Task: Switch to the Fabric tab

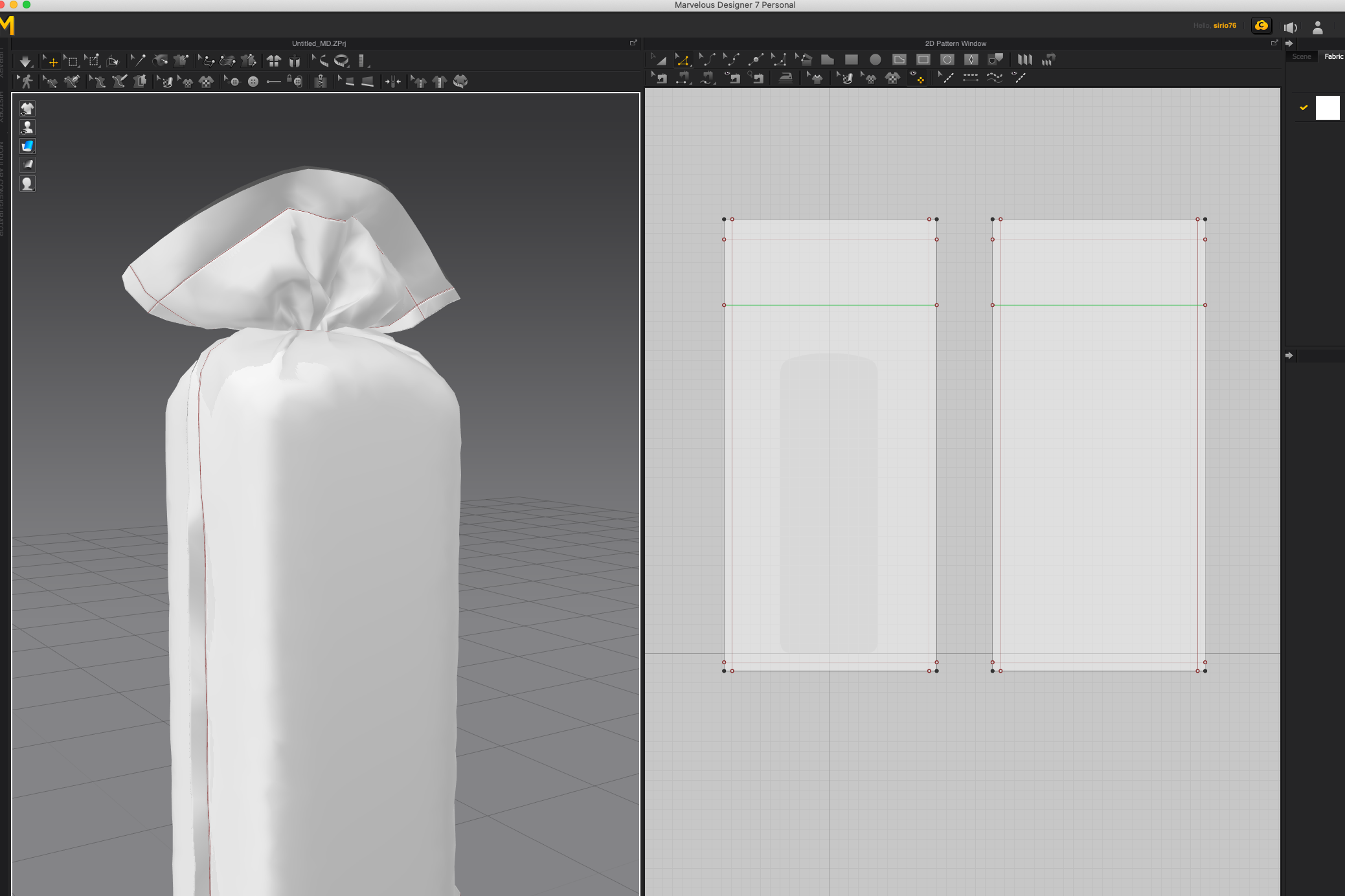Action: coord(1333,57)
